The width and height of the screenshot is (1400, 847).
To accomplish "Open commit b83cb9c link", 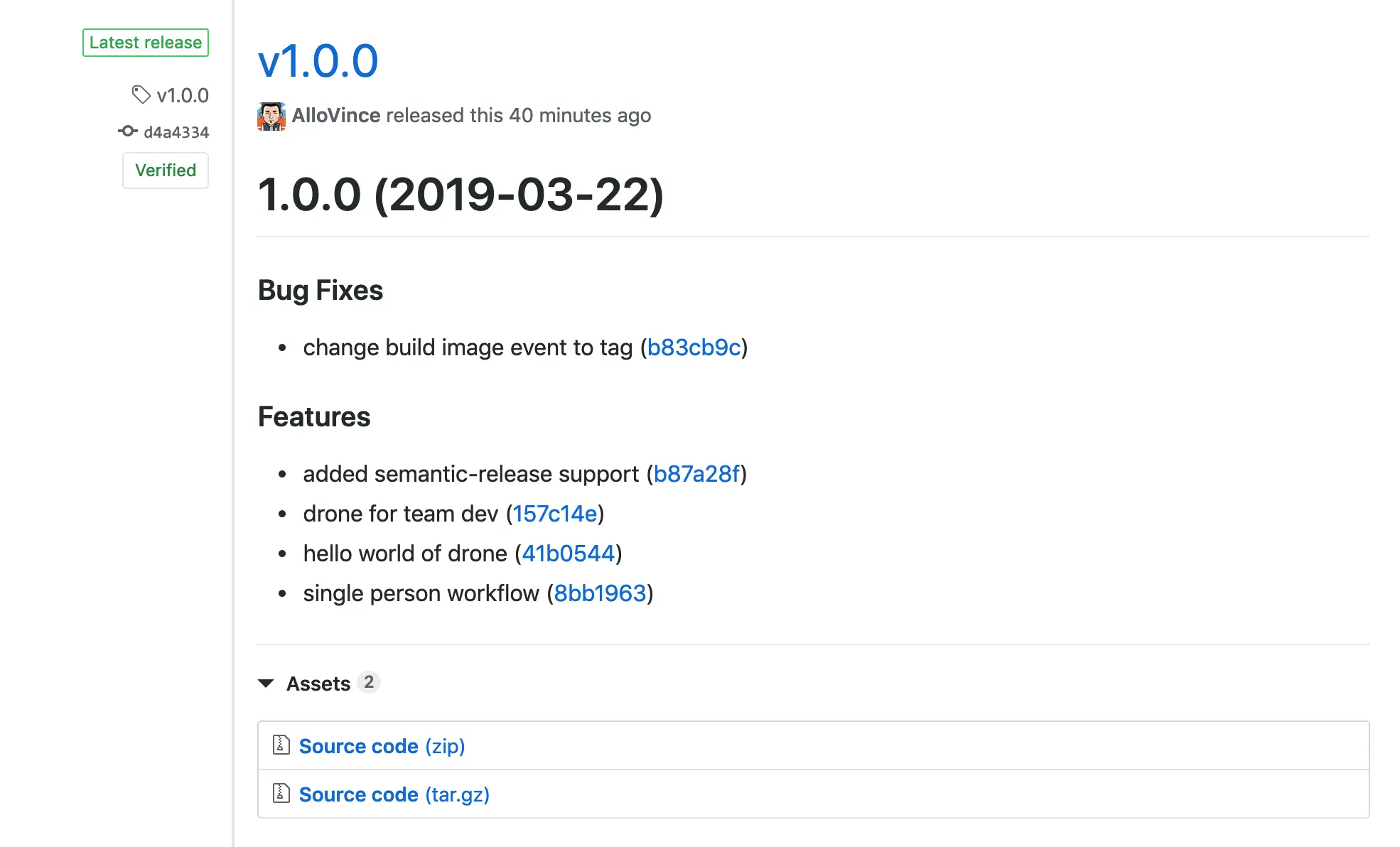I will 694,347.
